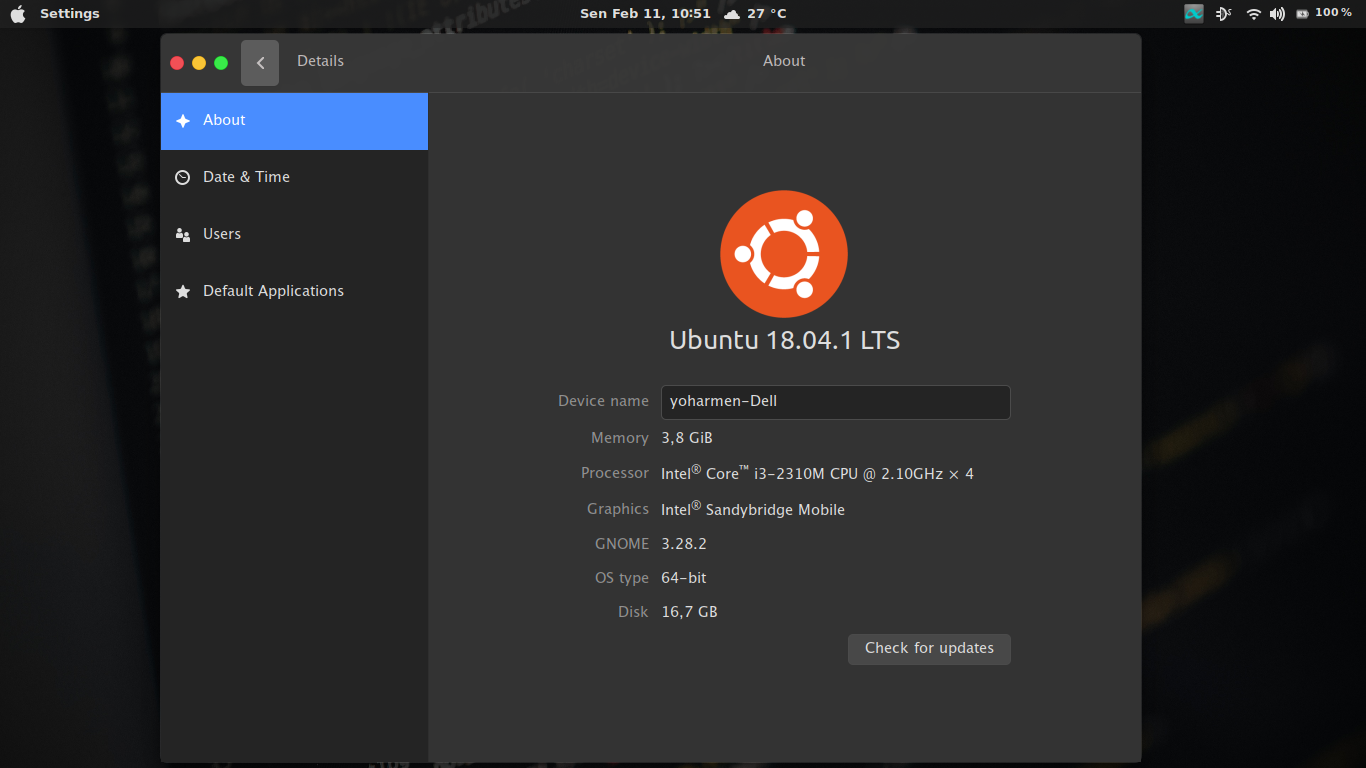This screenshot has width=1366, height=768.
Task: Click the Details title in header bar
Action: point(320,61)
